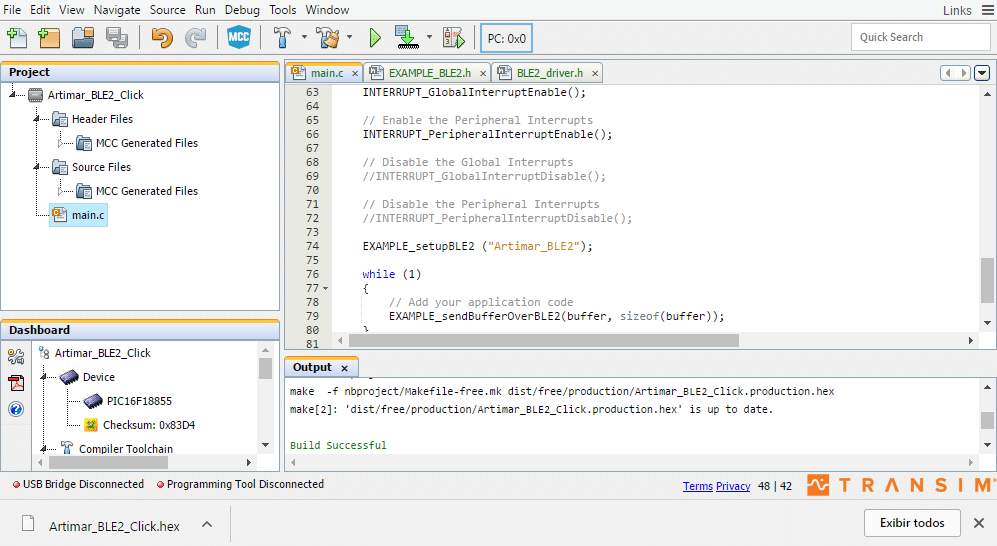Click the Undo arrow icon
Screen dimensions: 997x546
(x=162, y=38)
